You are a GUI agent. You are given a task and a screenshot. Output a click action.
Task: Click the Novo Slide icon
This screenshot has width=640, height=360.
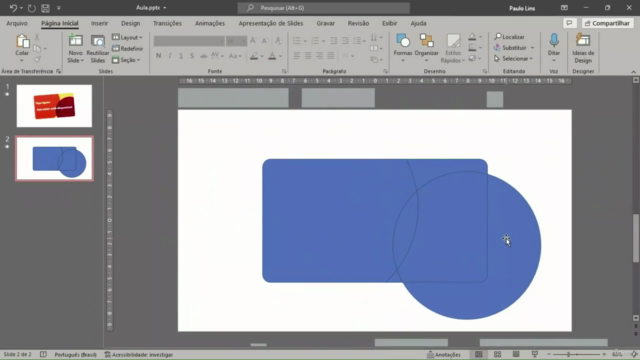coord(76,41)
